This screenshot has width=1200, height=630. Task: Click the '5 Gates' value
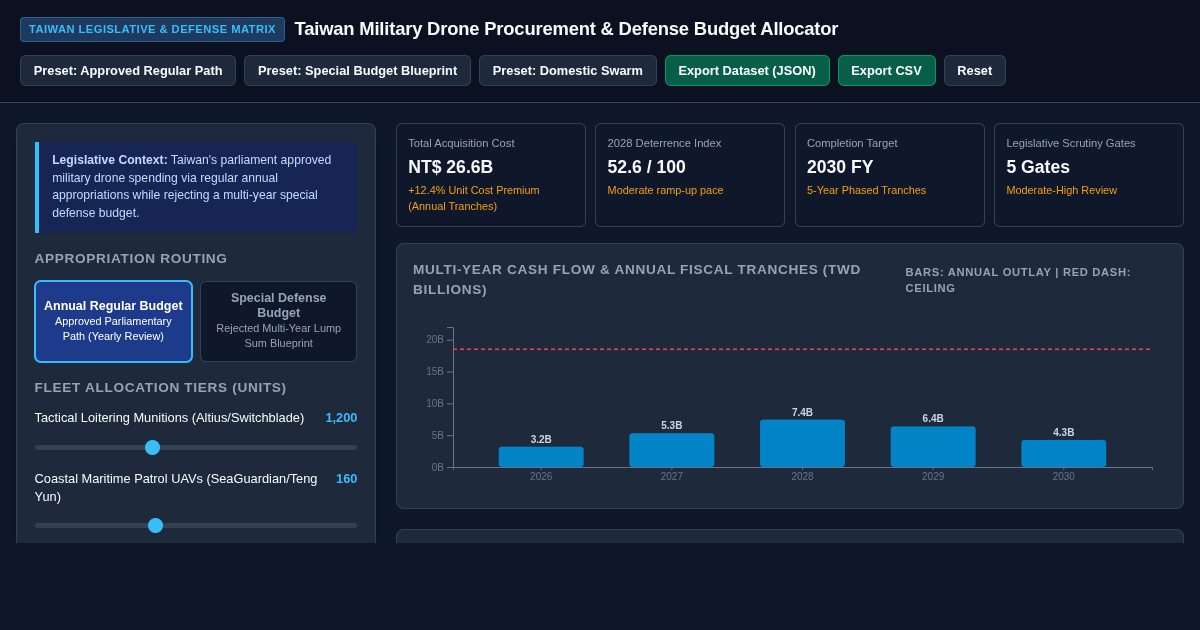[x=1038, y=167]
